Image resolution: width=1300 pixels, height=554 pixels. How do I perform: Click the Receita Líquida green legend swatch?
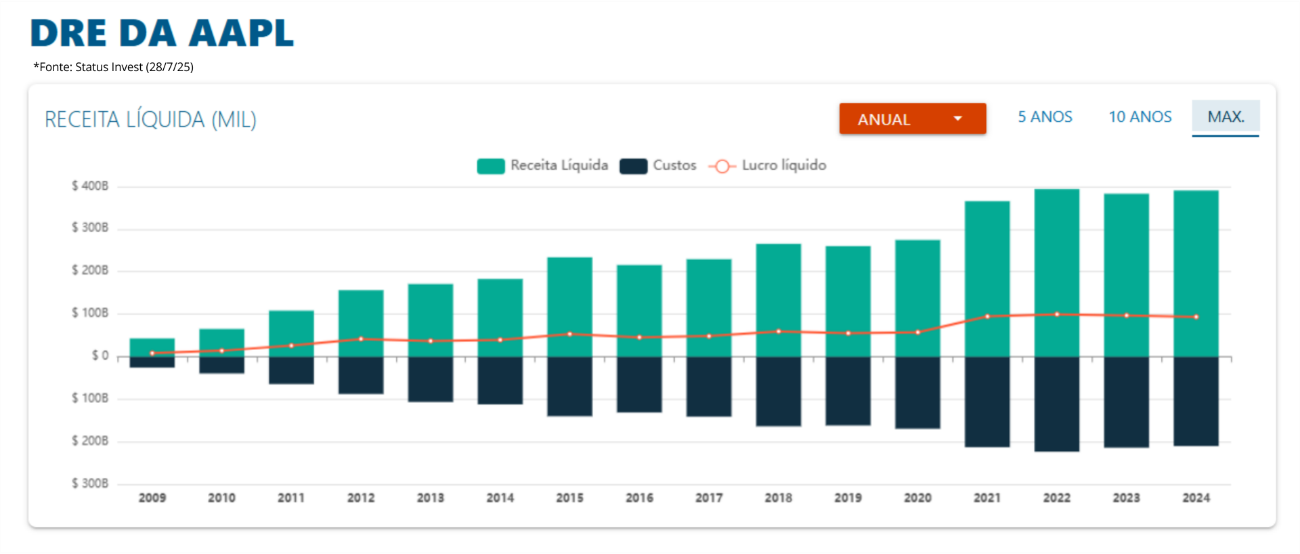pos(490,166)
